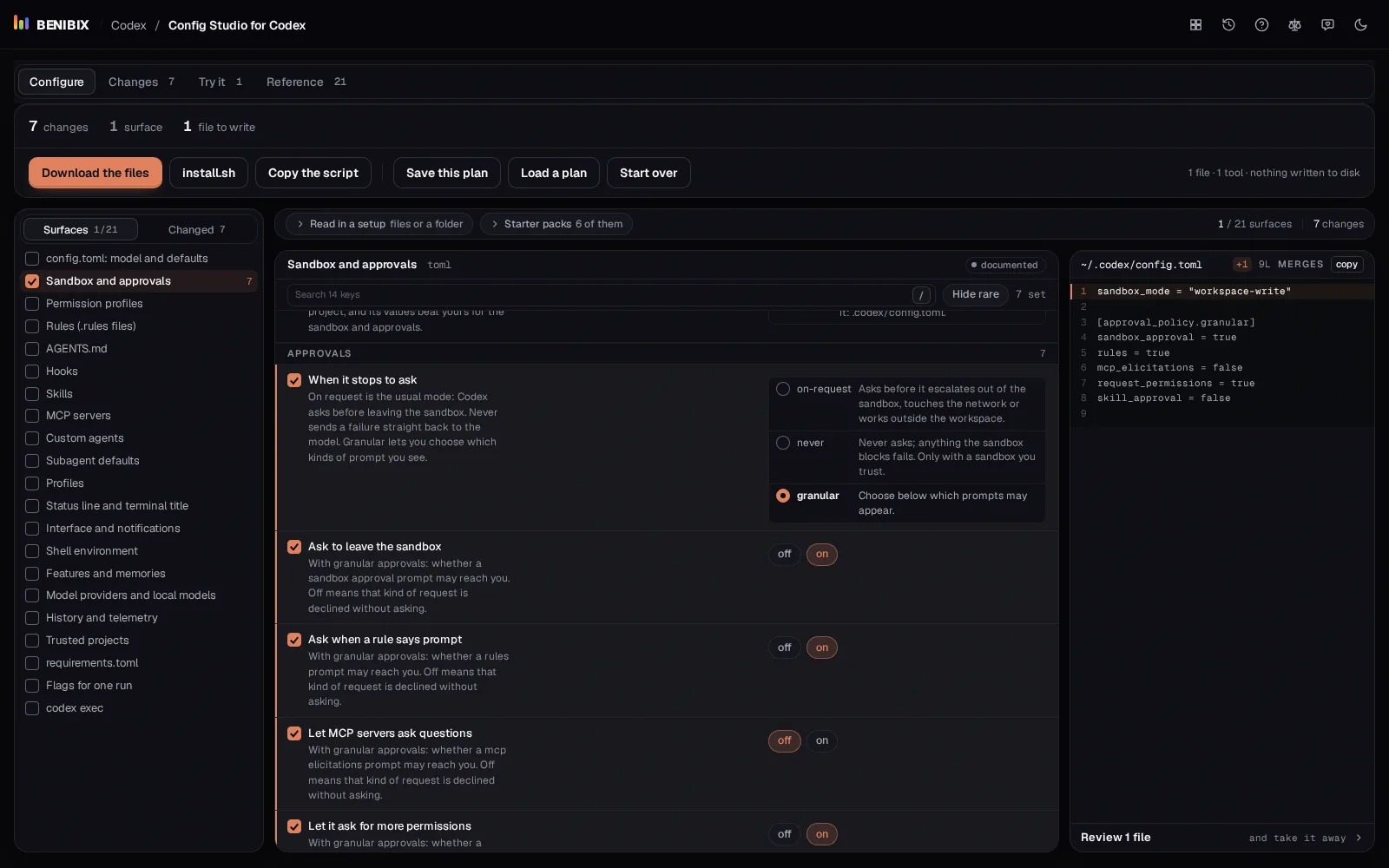Turn off 'Let it ask for more permissions'
The image size is (1389, 868).
click(x=785, y=834)
